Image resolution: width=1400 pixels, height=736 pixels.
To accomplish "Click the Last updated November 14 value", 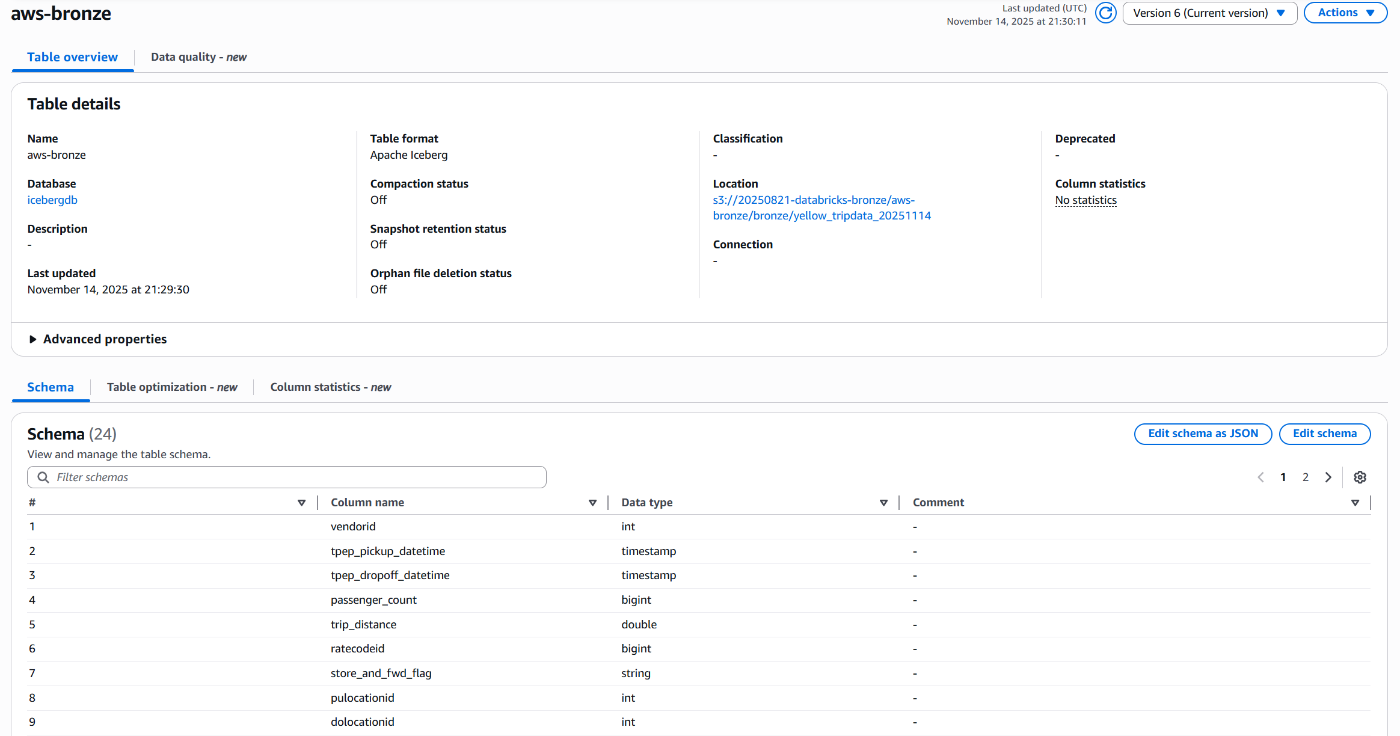I will coord(108,289).
